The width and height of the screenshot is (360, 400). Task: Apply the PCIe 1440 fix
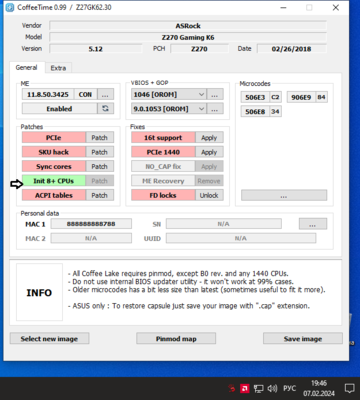coord(209,152)
